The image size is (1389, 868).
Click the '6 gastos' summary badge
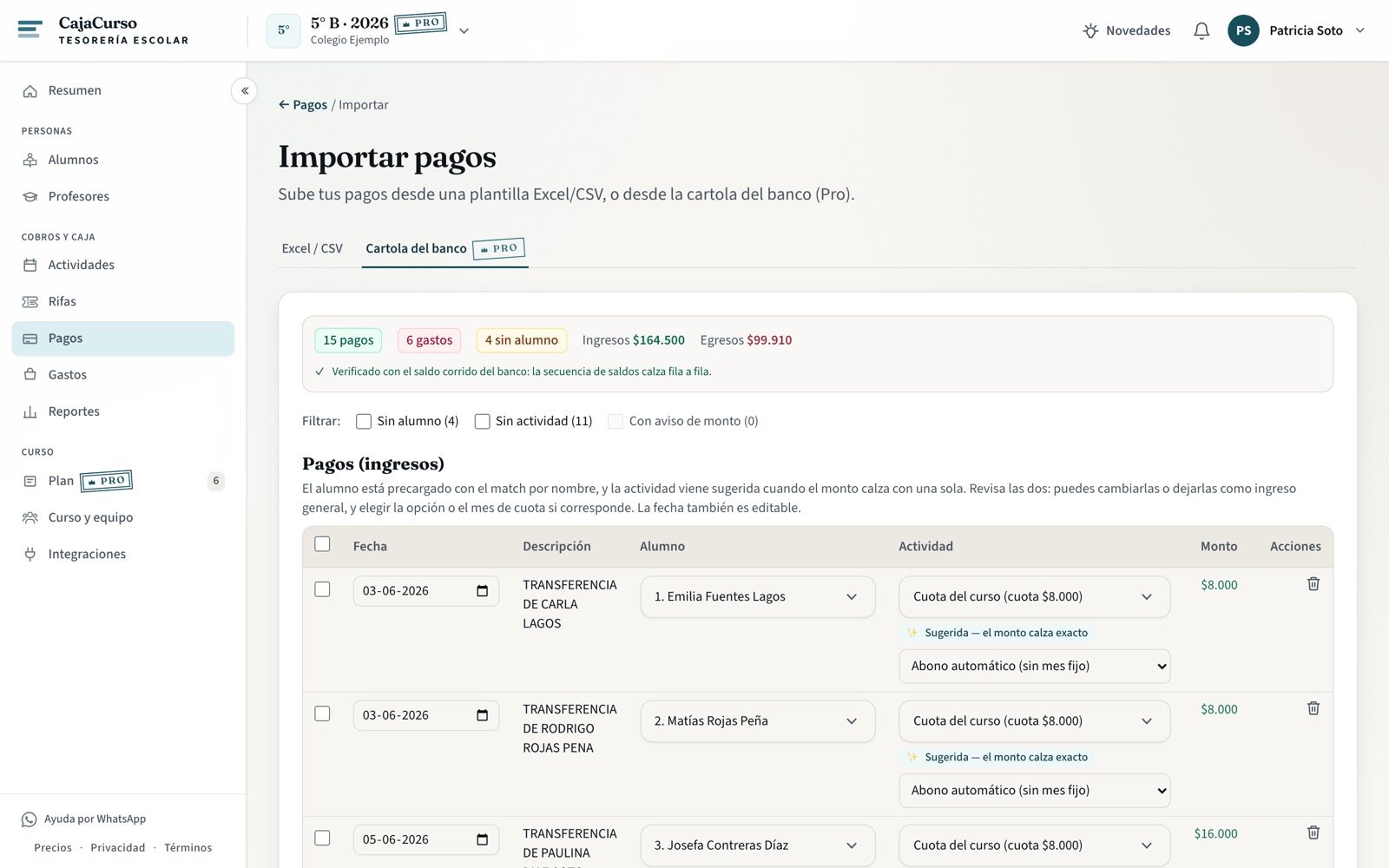(429, 340)
